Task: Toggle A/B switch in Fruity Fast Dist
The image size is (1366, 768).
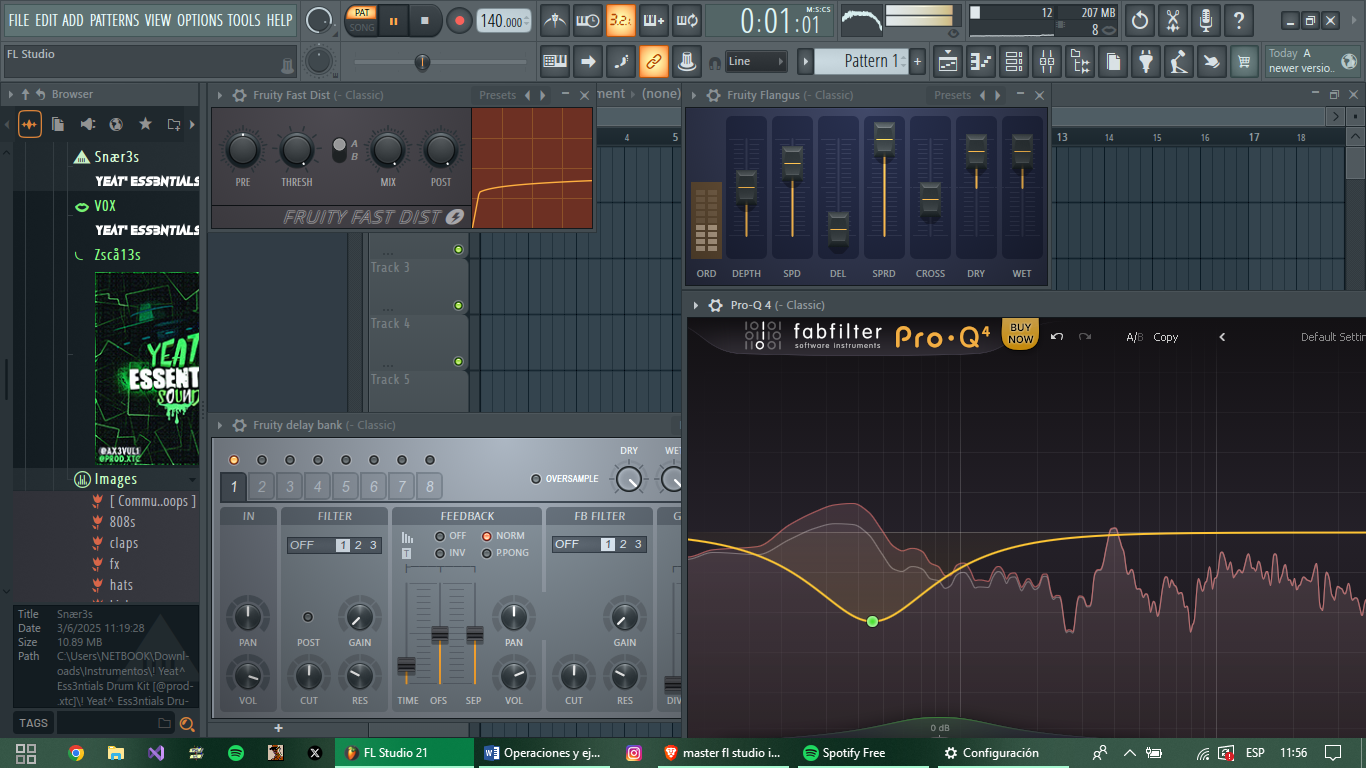Action: coord(339,150)
